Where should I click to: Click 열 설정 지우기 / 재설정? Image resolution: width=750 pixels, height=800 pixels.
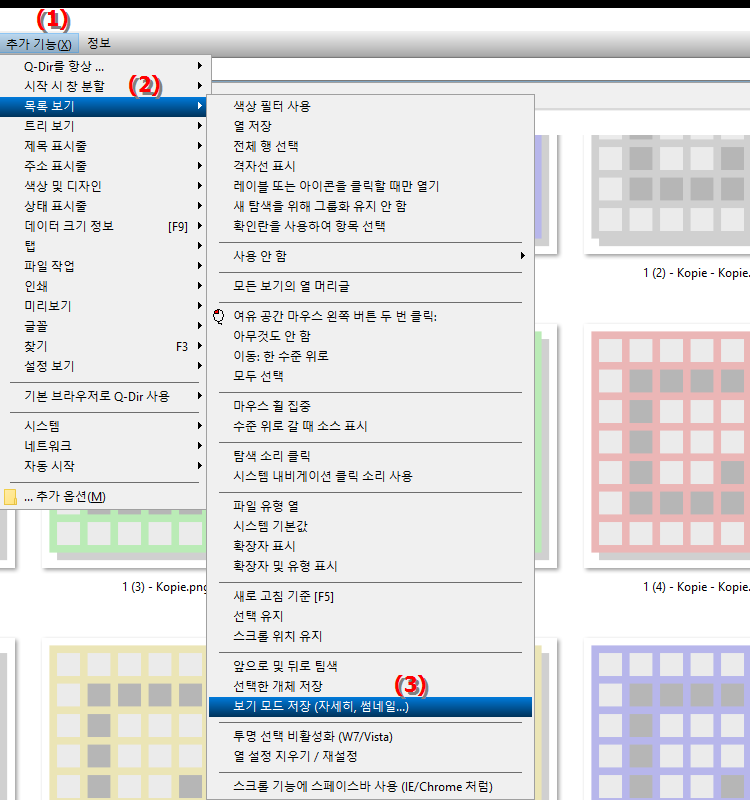370,756
